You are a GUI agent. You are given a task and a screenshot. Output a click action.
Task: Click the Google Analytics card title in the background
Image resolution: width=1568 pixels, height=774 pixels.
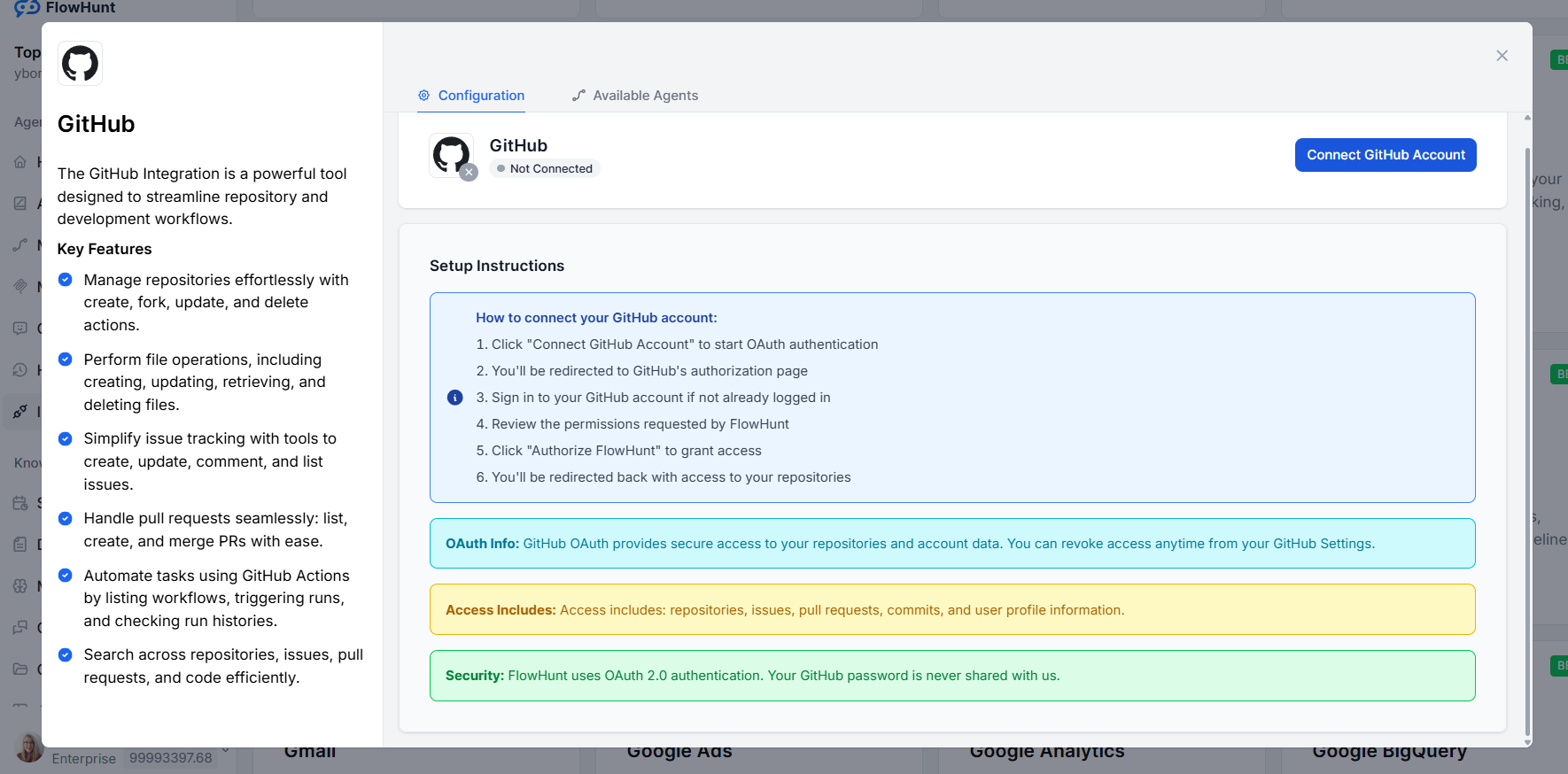point(1047,753)
